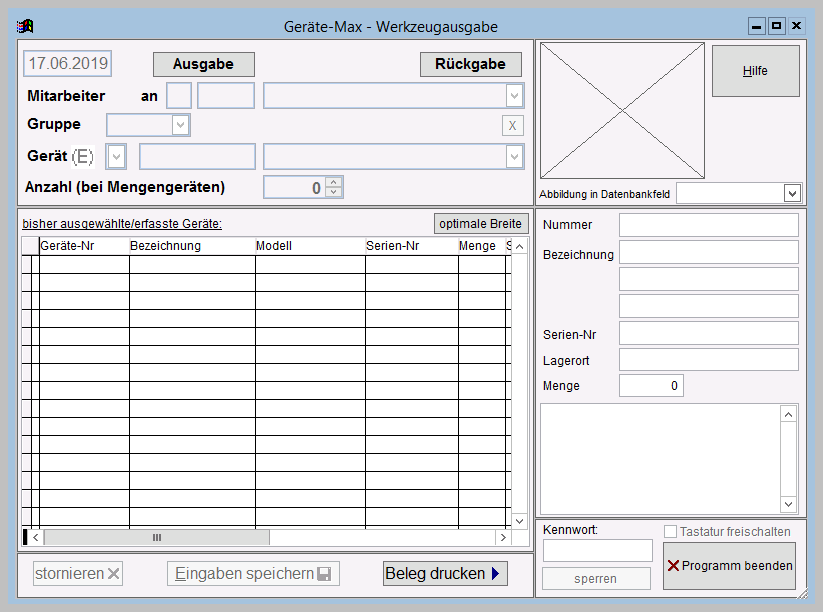Image resolution: width=823 pixels, height=612 pixels.
Task: Expand the Gerät description dropdown
Action: click(514, 157)
